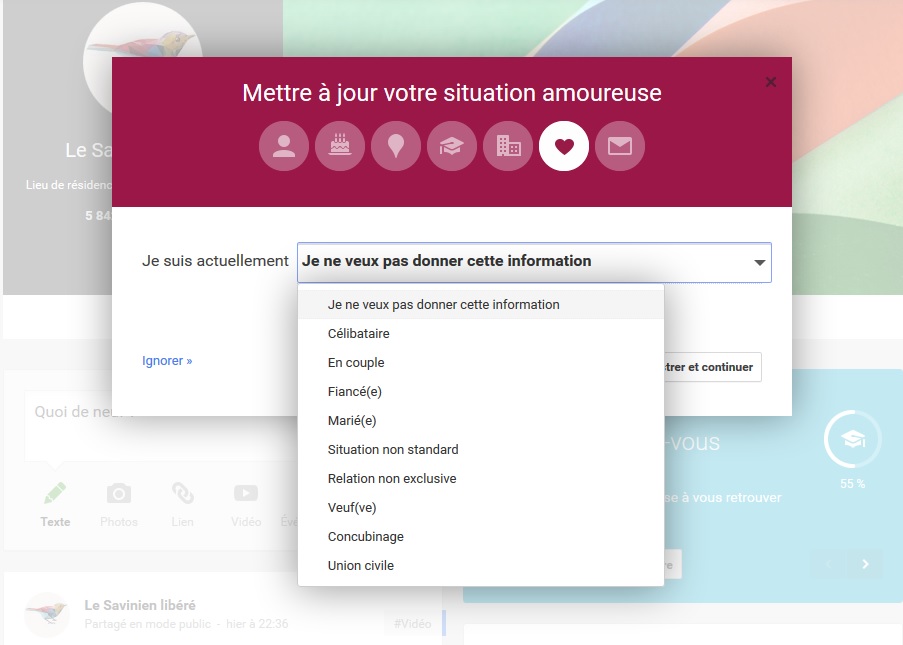This screenshot has width=903, height=645.
Task: Select the location pin icon
Action: pos(395,146)
